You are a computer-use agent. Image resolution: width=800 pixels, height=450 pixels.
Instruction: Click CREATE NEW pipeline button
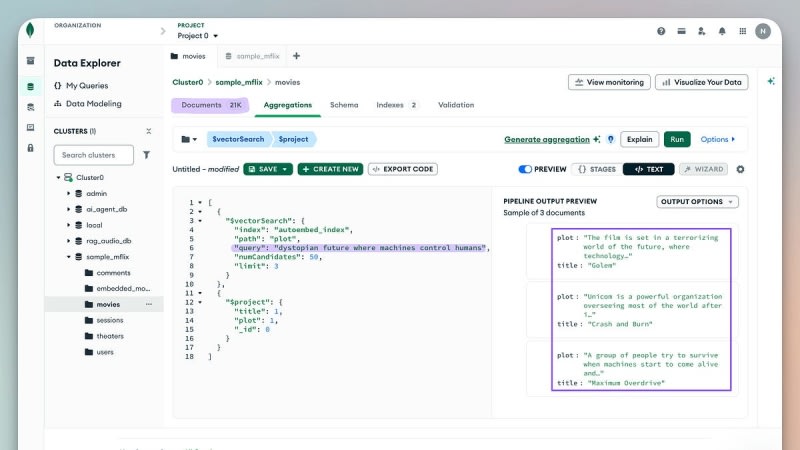tap(330, 169)
